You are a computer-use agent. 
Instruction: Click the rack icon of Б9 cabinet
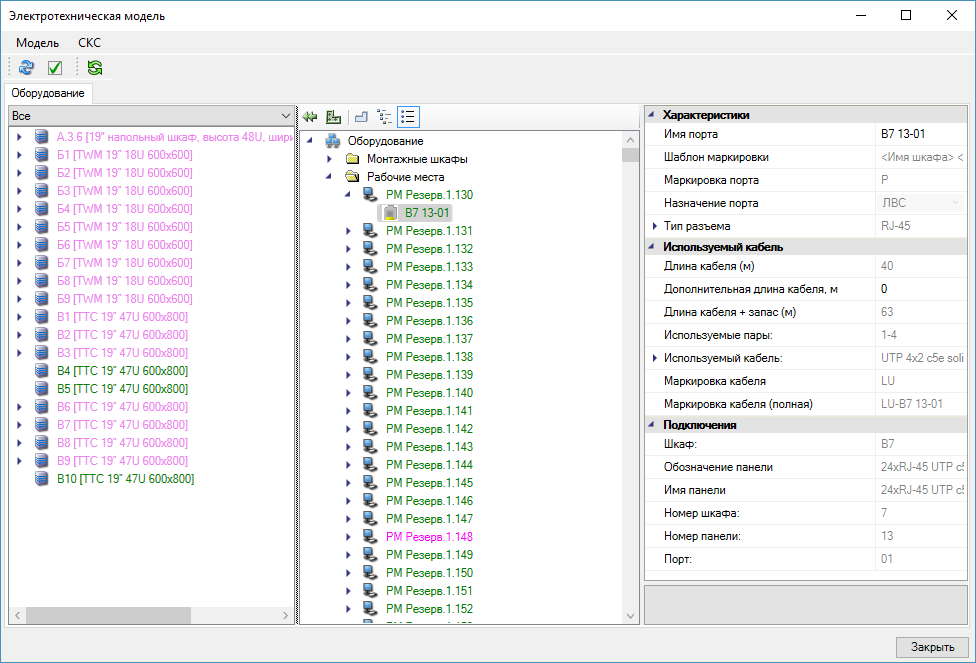coord(42,299)
